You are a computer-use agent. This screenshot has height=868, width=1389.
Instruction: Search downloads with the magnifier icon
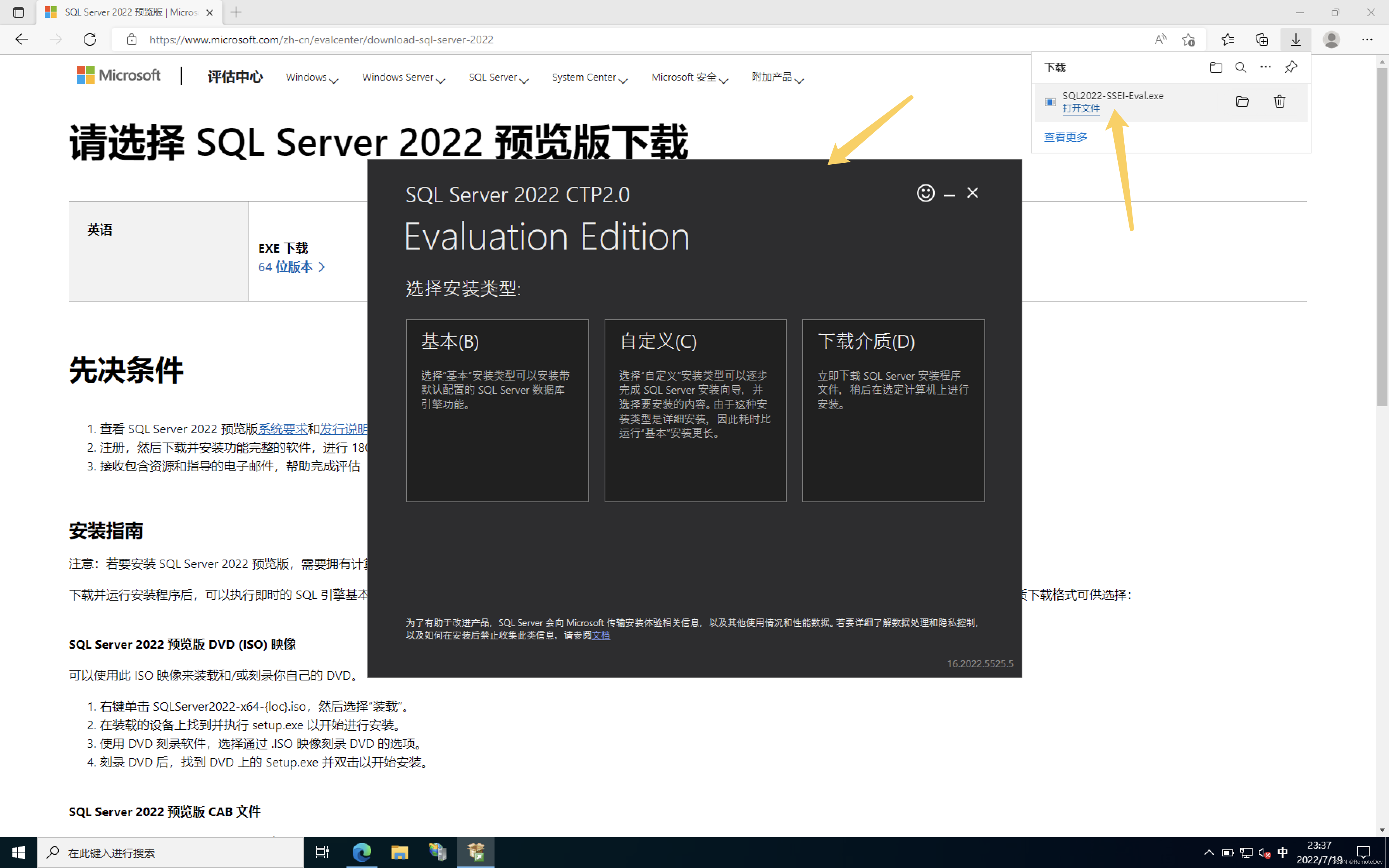point(1240,67)
